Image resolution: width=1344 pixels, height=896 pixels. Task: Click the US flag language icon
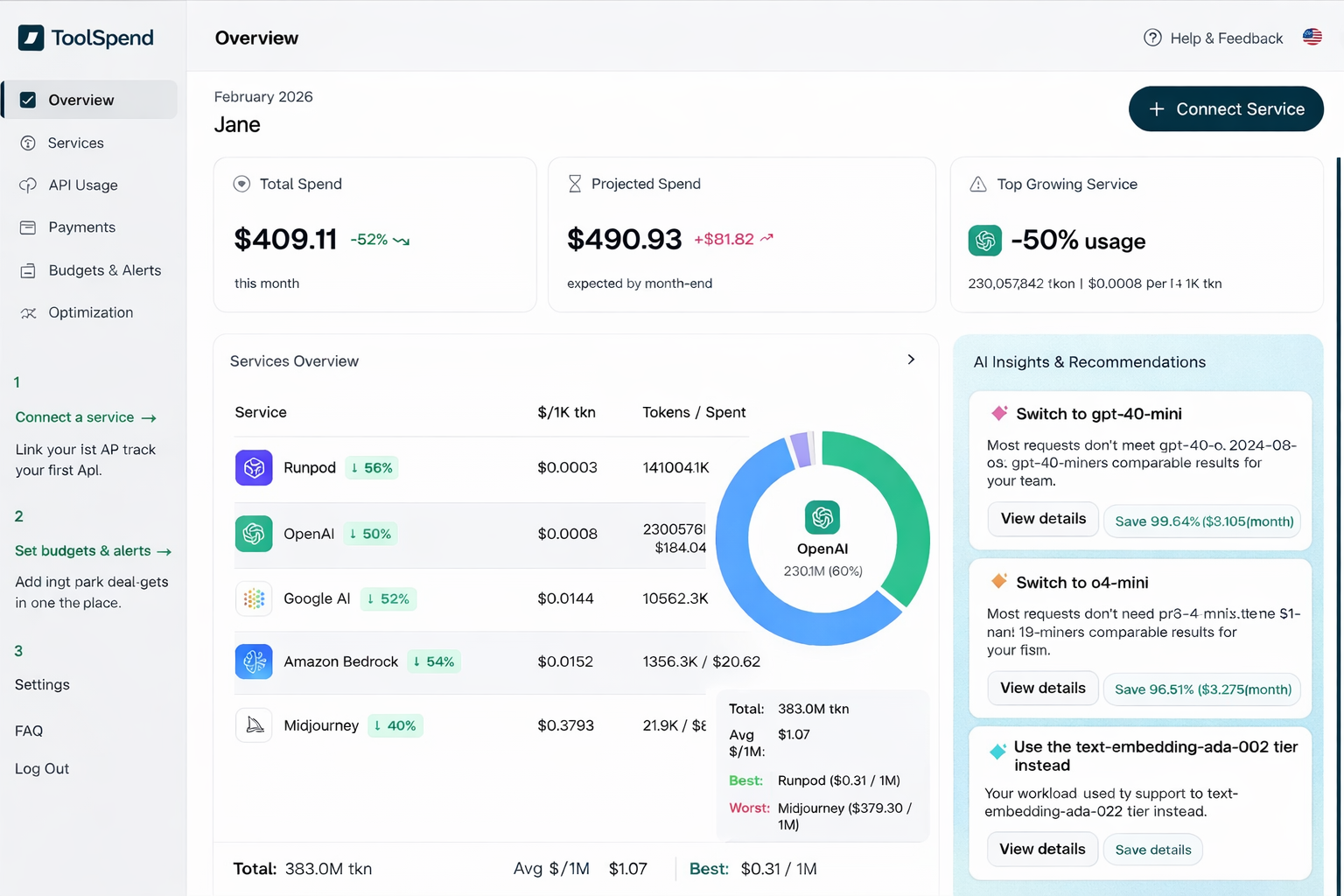click(x=1312, y=38)
